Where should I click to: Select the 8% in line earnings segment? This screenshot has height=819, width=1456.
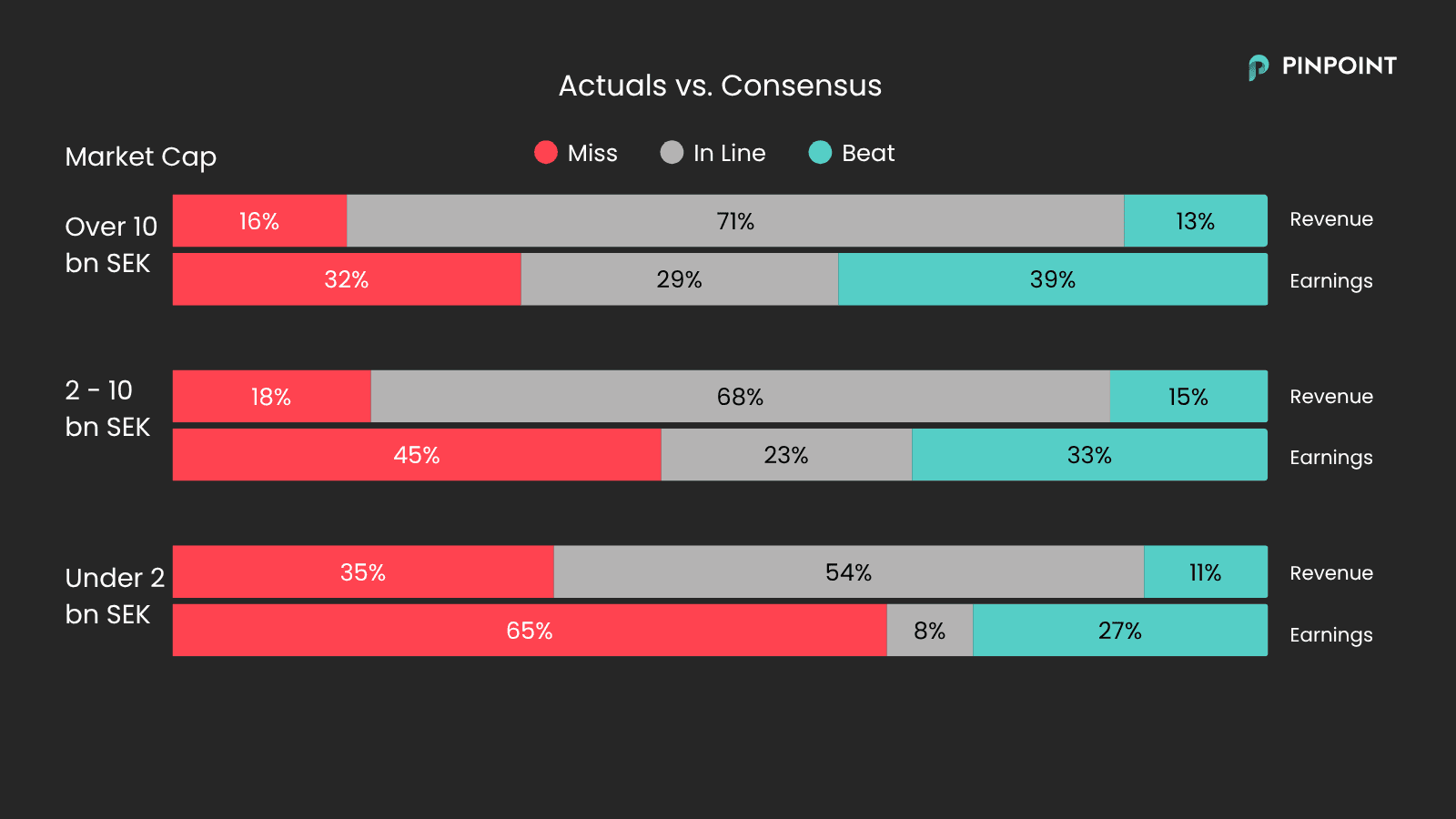point(930,630)
